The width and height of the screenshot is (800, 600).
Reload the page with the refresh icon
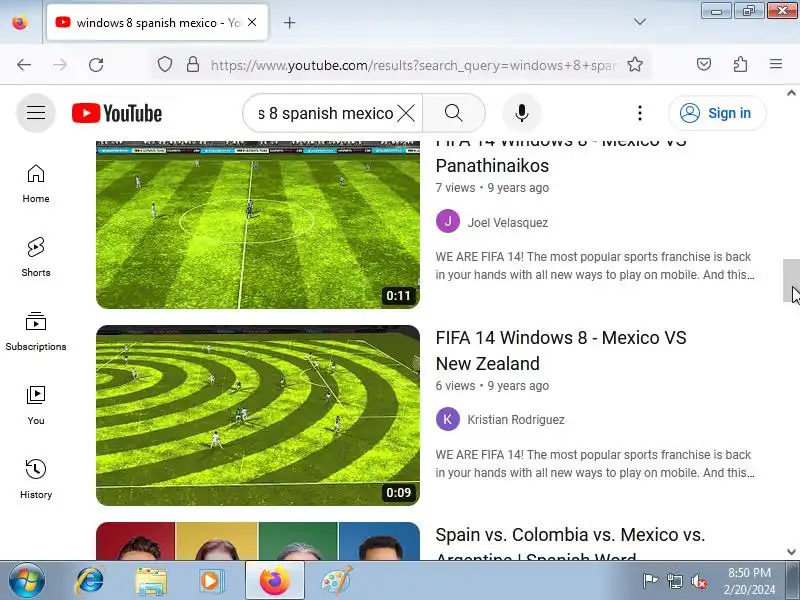pyautogui.click(x=96, y=65)
